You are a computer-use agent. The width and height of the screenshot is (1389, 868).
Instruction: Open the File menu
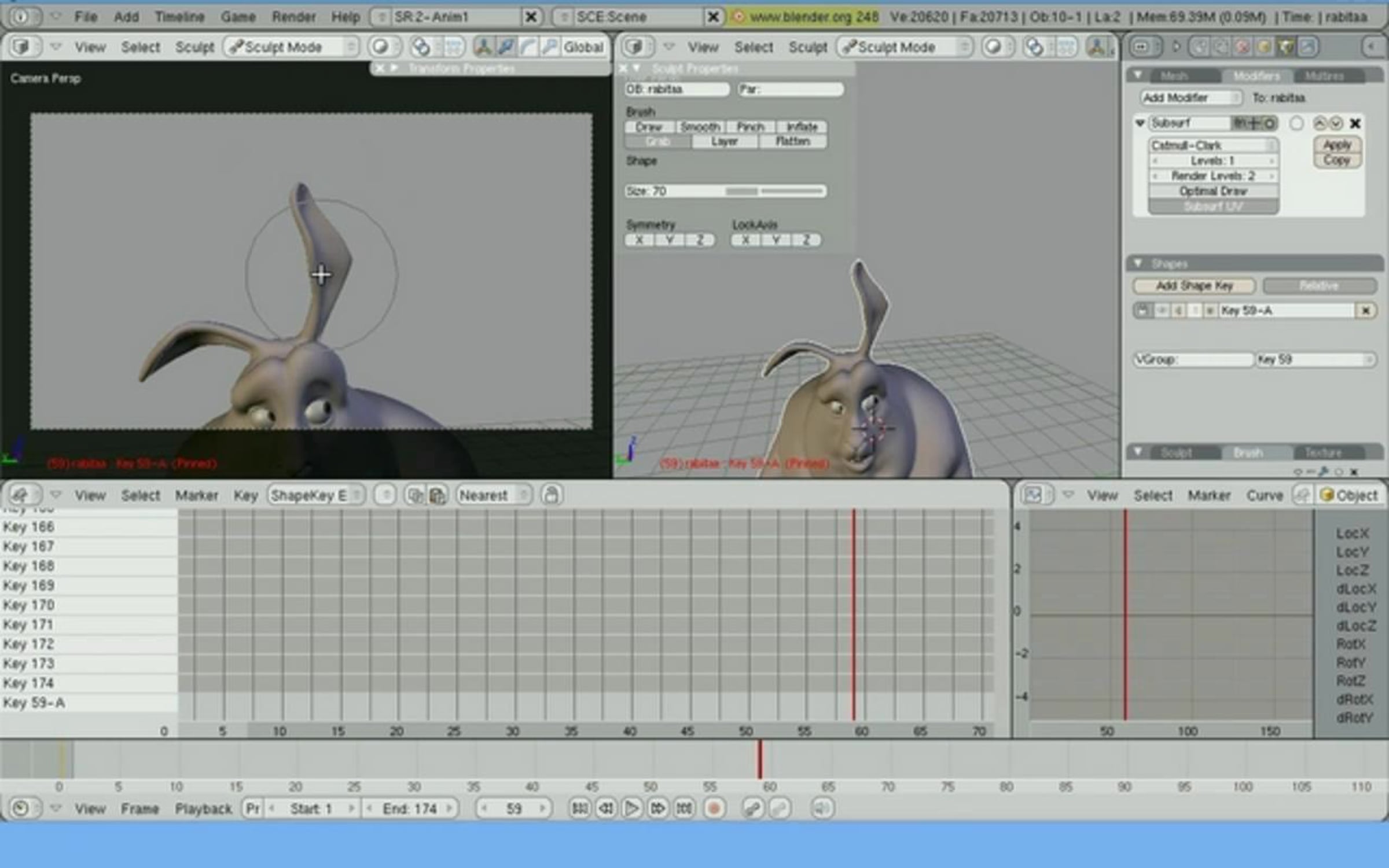[85, 17]
